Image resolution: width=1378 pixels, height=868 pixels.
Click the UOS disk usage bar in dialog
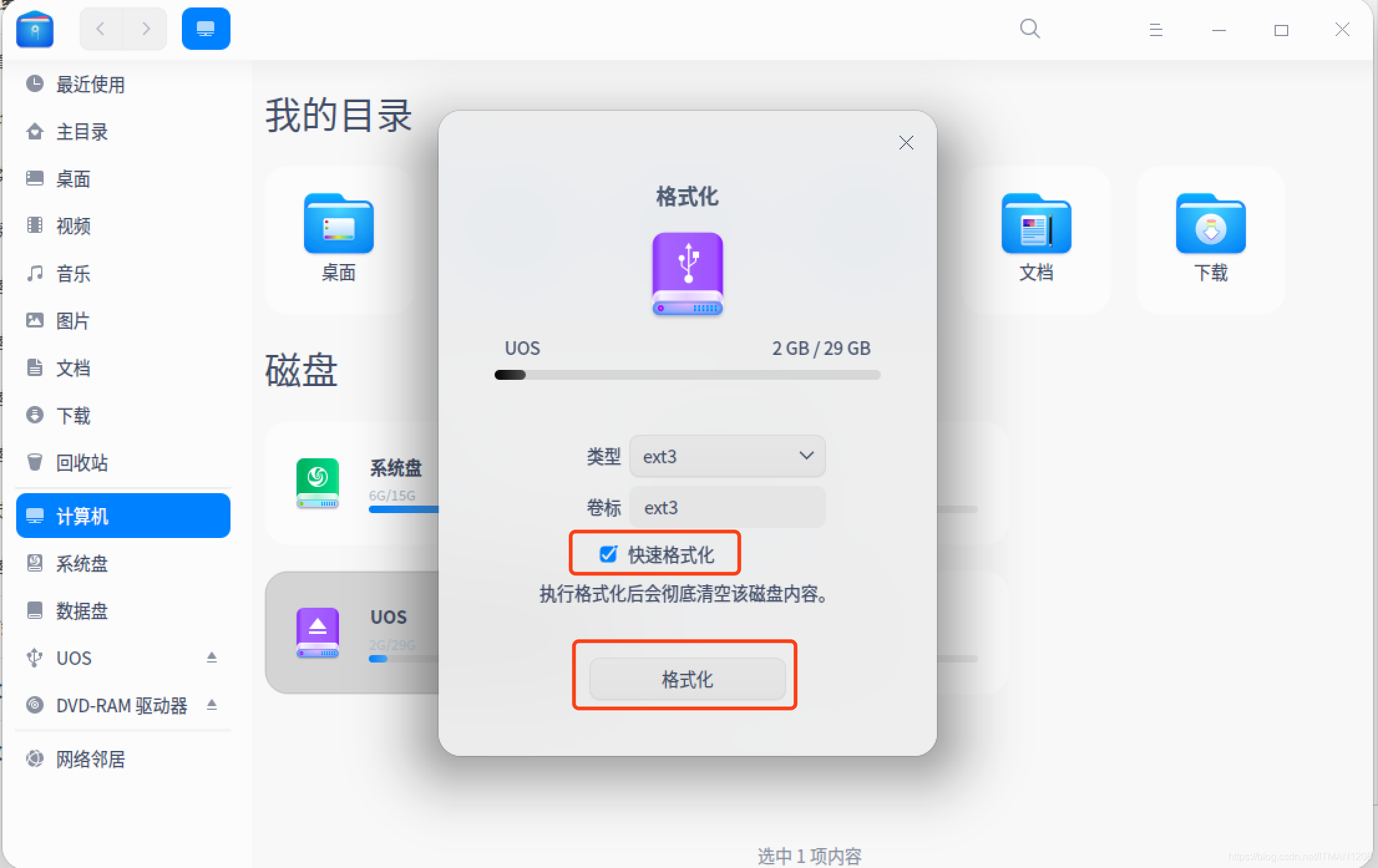pyautogui.click(x=687, y=375)
